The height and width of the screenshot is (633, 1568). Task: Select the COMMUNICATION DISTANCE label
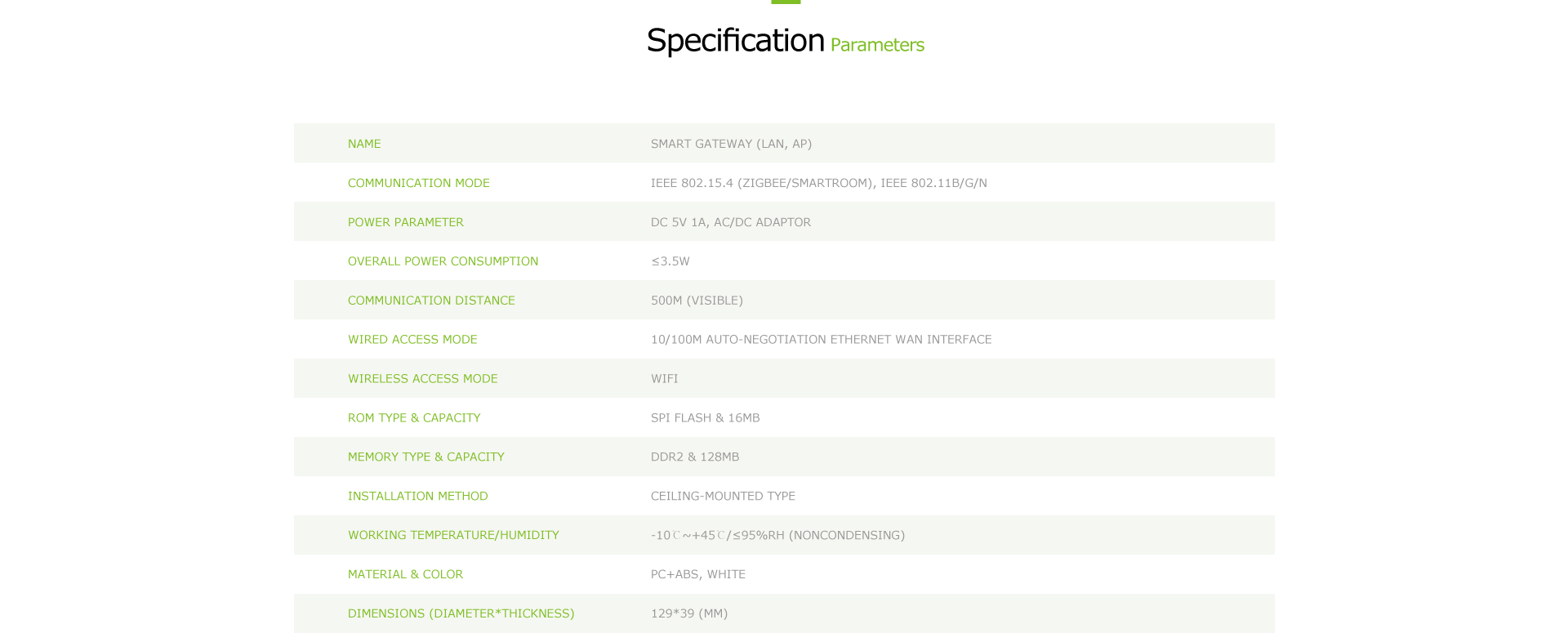point(431,301)
